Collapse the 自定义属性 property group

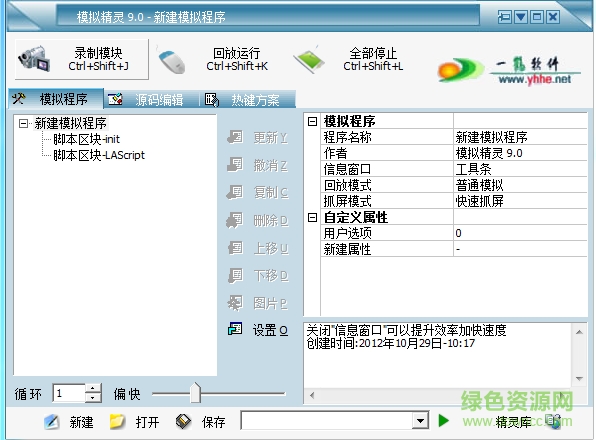312,217
